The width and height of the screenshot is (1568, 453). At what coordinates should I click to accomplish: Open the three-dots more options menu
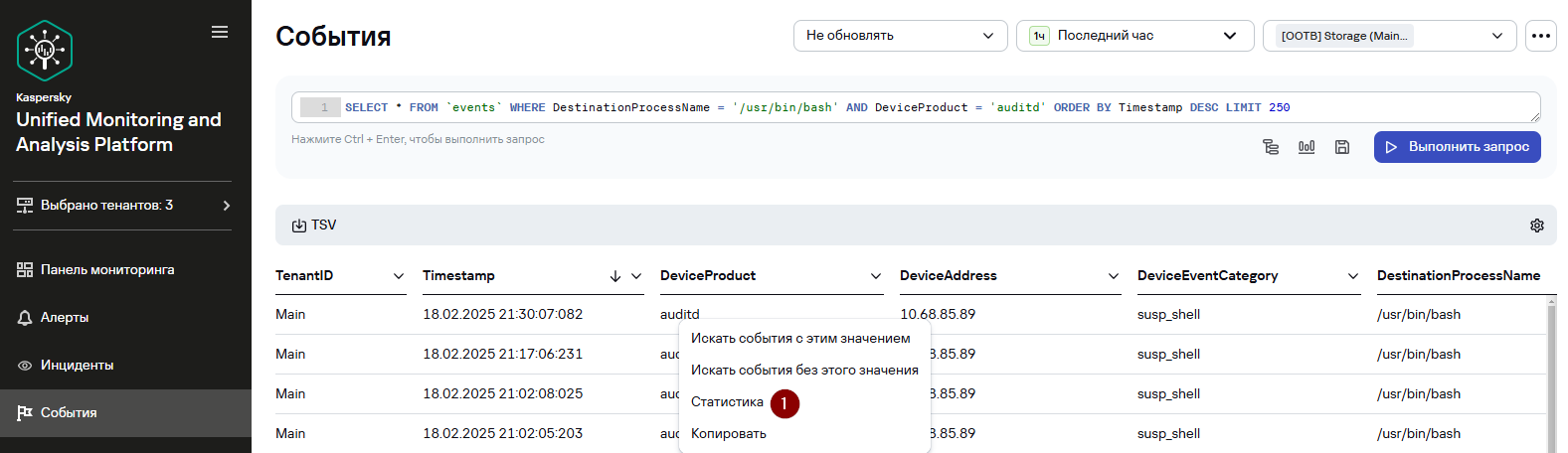point(1541,36)
